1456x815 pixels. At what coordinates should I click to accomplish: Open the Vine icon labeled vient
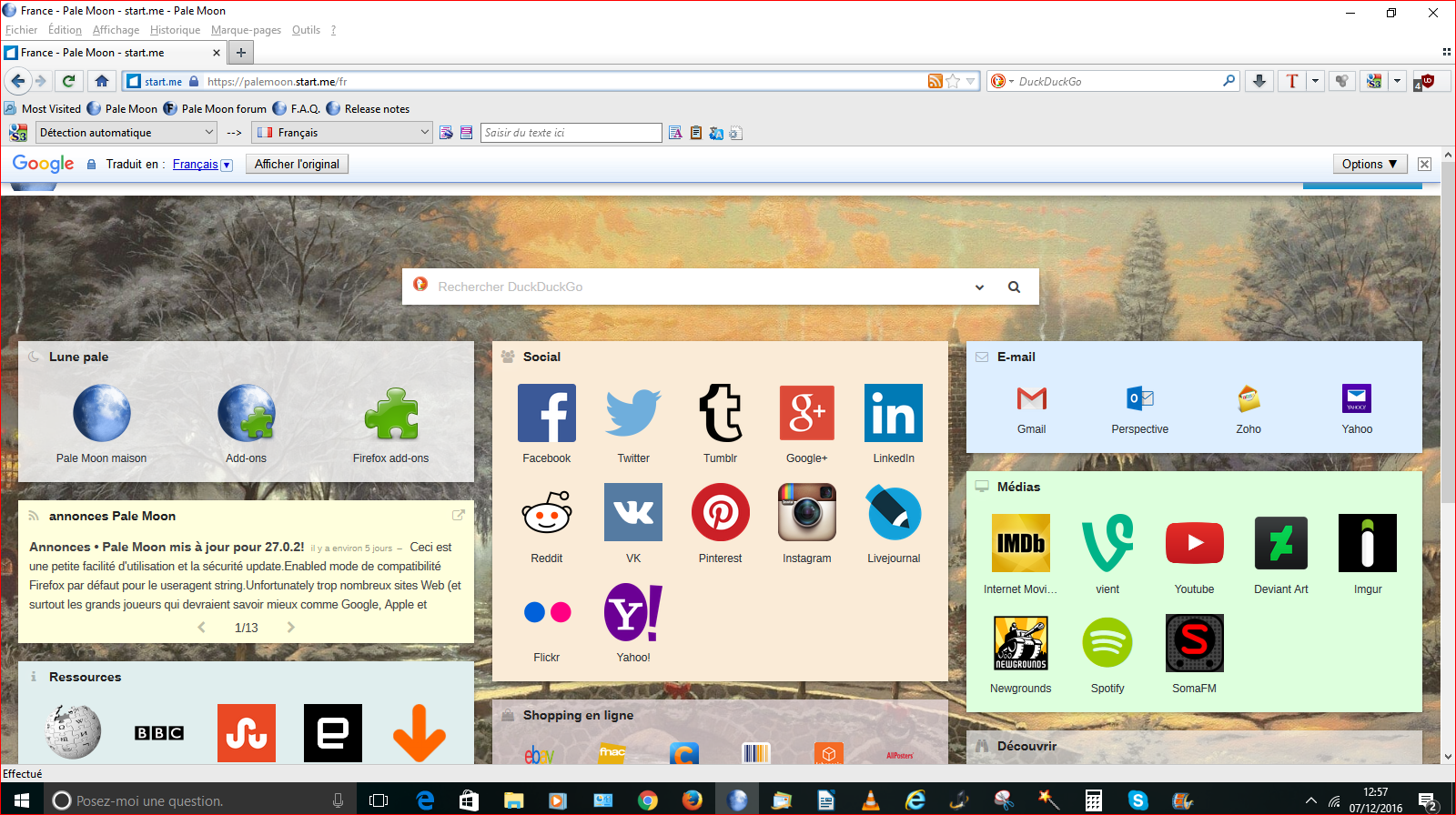point(1107,543)
